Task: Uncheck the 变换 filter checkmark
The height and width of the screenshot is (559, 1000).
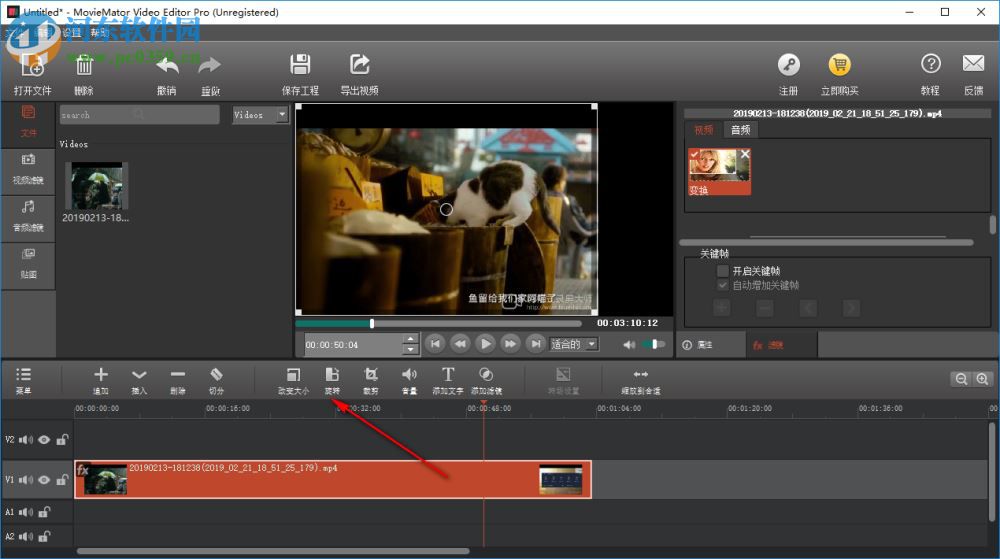Action: pyautogui.click(x=695, y=154)
